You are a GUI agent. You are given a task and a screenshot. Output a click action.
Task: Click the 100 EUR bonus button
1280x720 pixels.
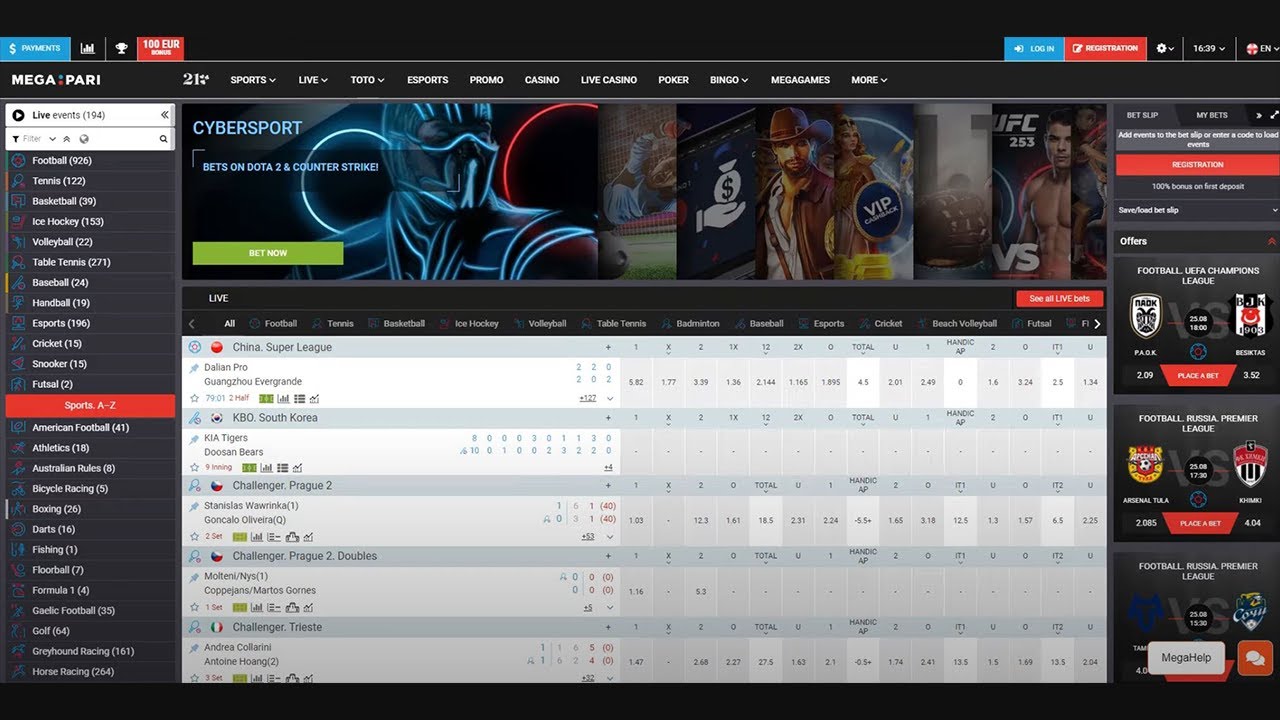[x=161, y=48]
